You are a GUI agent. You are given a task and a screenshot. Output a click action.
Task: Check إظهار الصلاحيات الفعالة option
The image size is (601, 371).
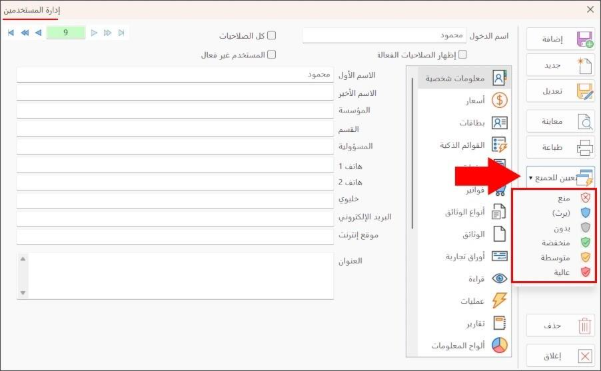pos(463,55)
